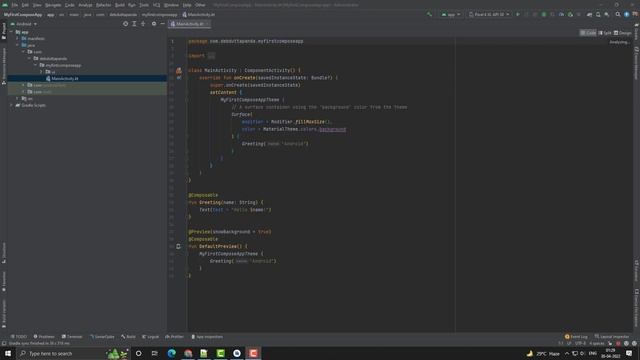Expand the manifests folder
Screen dimensions: 640x360
click(18, 39)
